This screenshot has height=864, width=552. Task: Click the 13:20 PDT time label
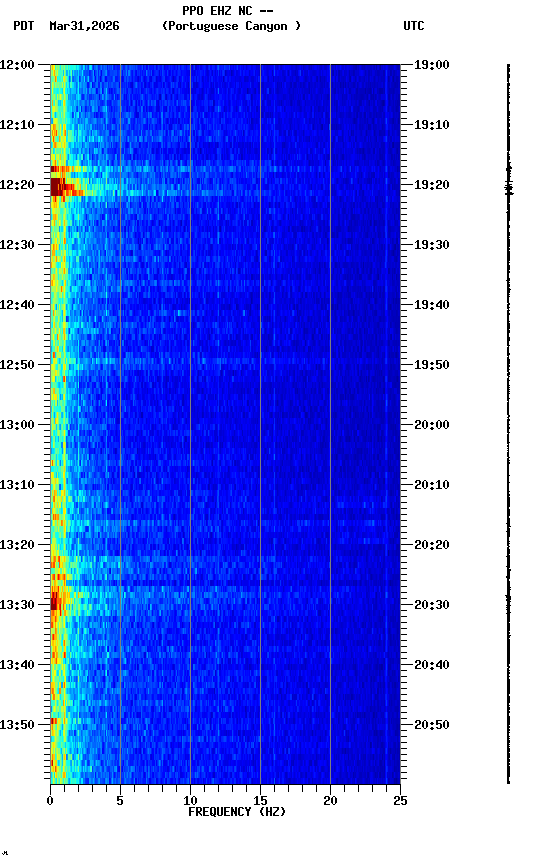17,545
